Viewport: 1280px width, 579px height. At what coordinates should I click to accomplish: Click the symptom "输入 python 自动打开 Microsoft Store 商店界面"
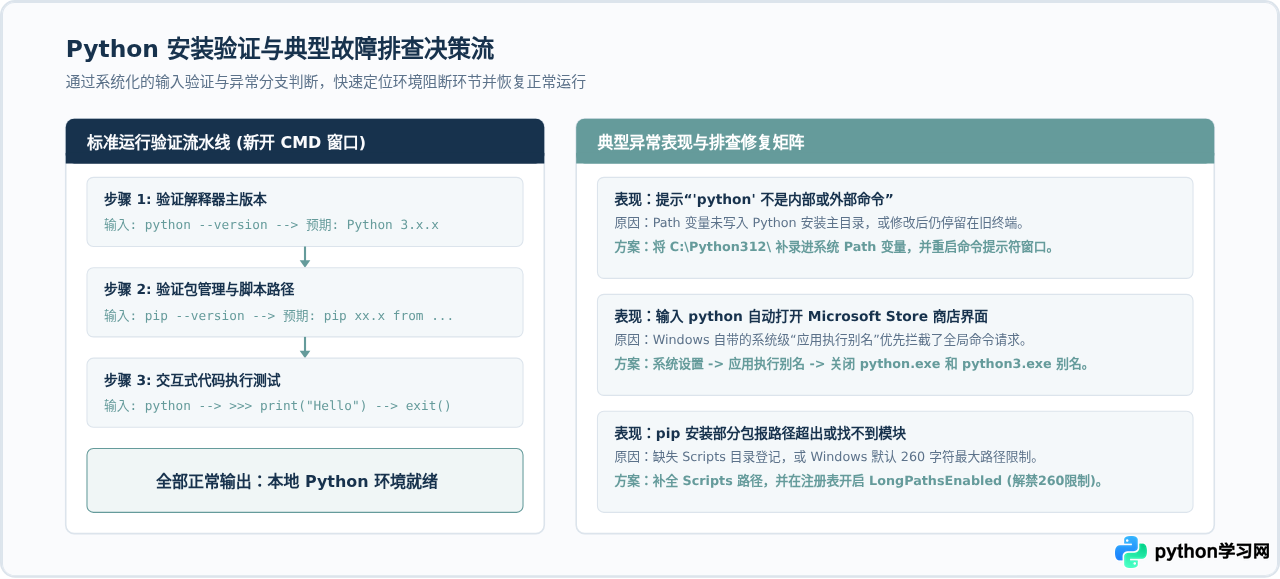pyautogui.click(x=801, y=316)
